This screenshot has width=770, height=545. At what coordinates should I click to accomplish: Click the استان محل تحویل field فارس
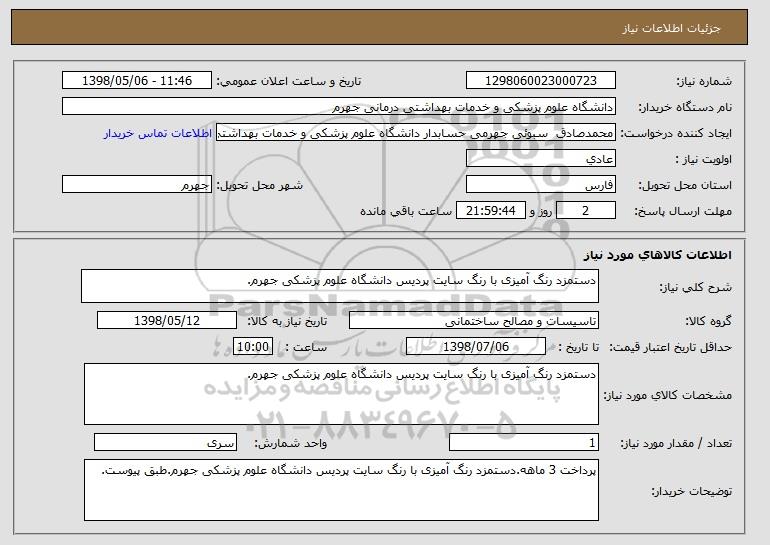coord(541,185)
